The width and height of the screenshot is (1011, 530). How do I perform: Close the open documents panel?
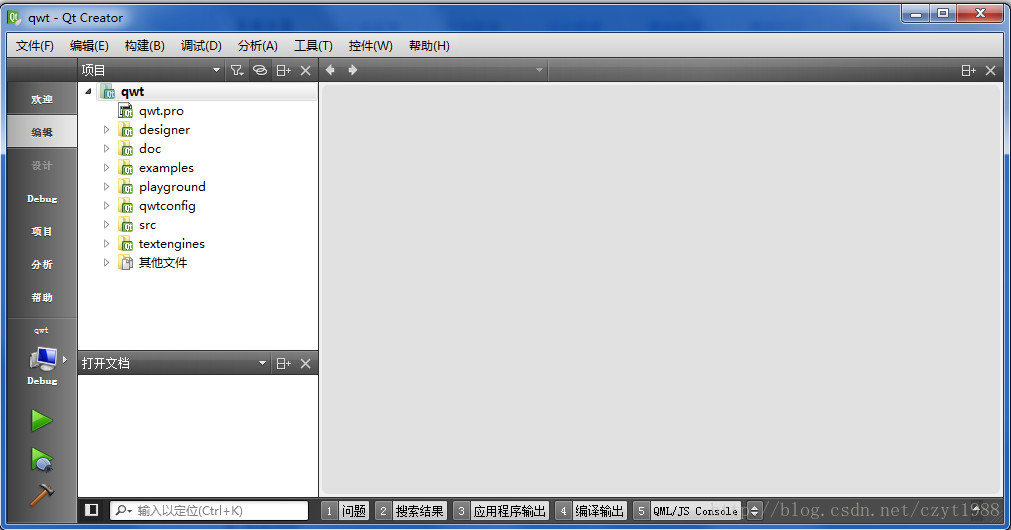point(306,364)
